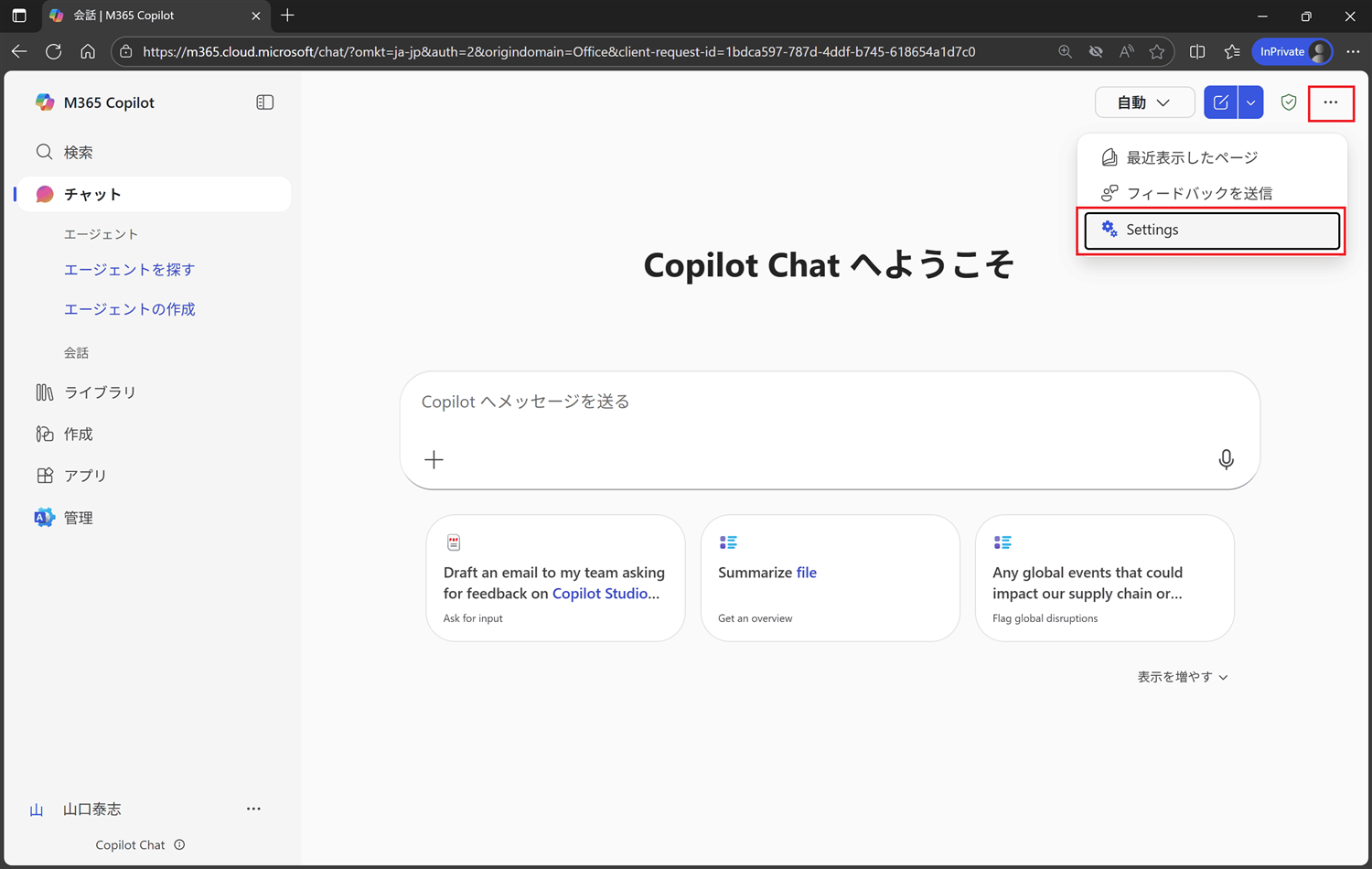Select the 会話 | M365 Copilot browser tab

click(x=156, y=16)
